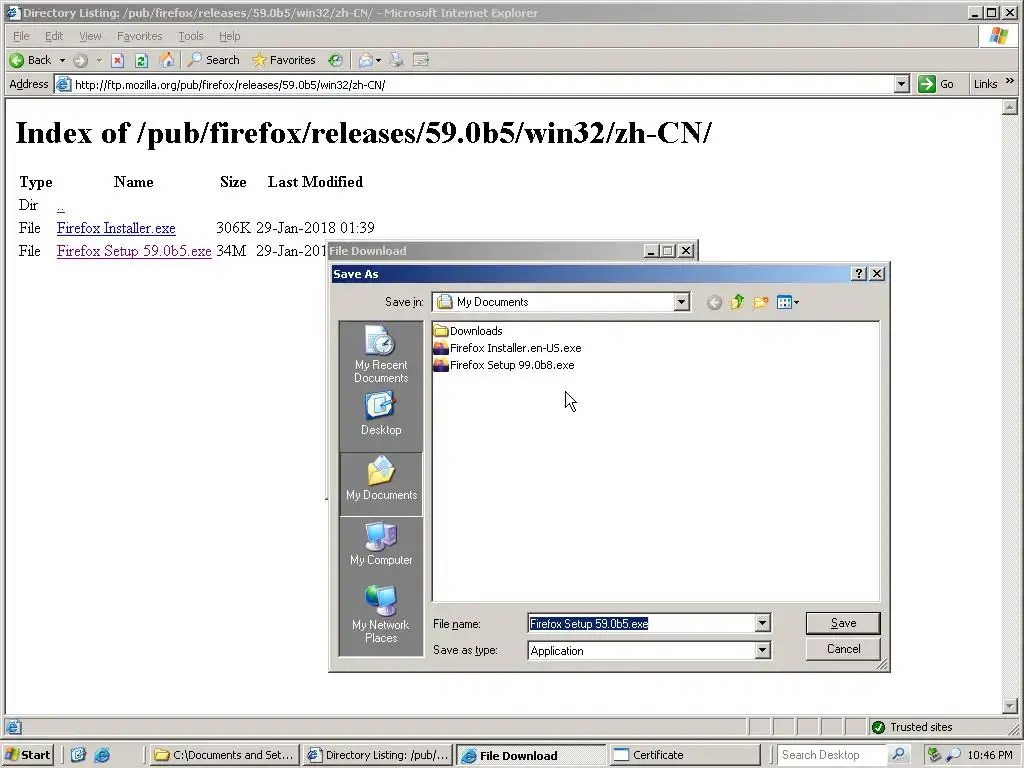The width and height of the screenshot is (1024, 768).
Task: Open the Tools menu
Action: (191, 36)
